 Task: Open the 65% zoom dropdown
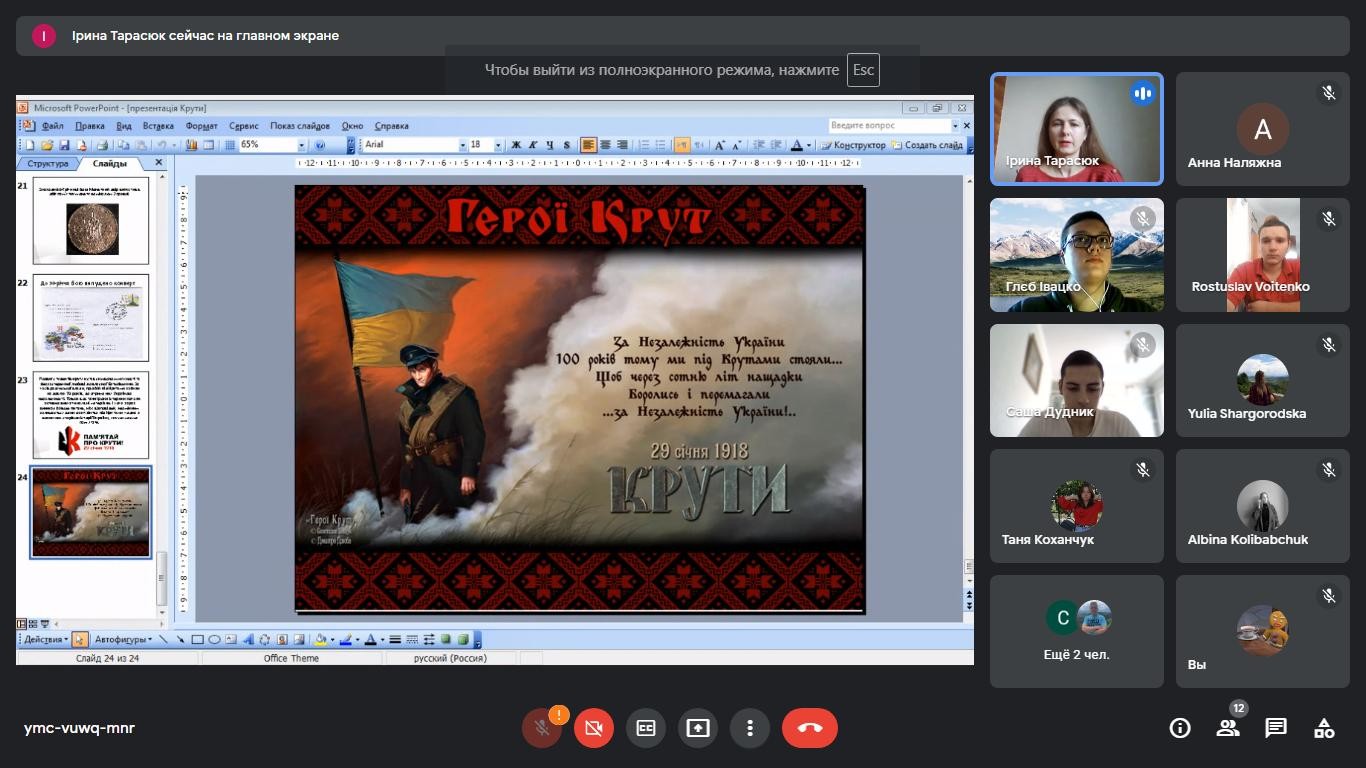(301, 145)
